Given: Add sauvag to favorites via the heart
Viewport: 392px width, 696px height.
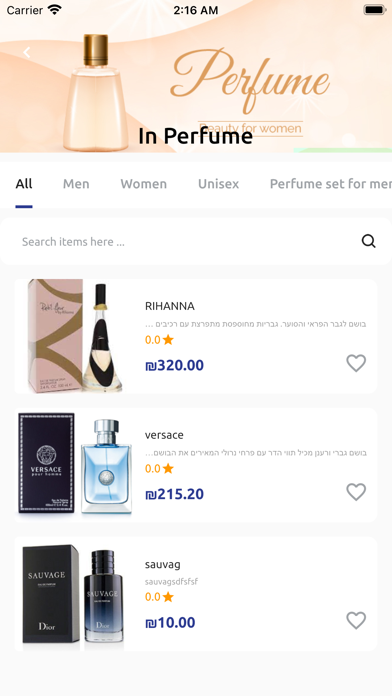Looking at the screenshot, I should (356, 620).
